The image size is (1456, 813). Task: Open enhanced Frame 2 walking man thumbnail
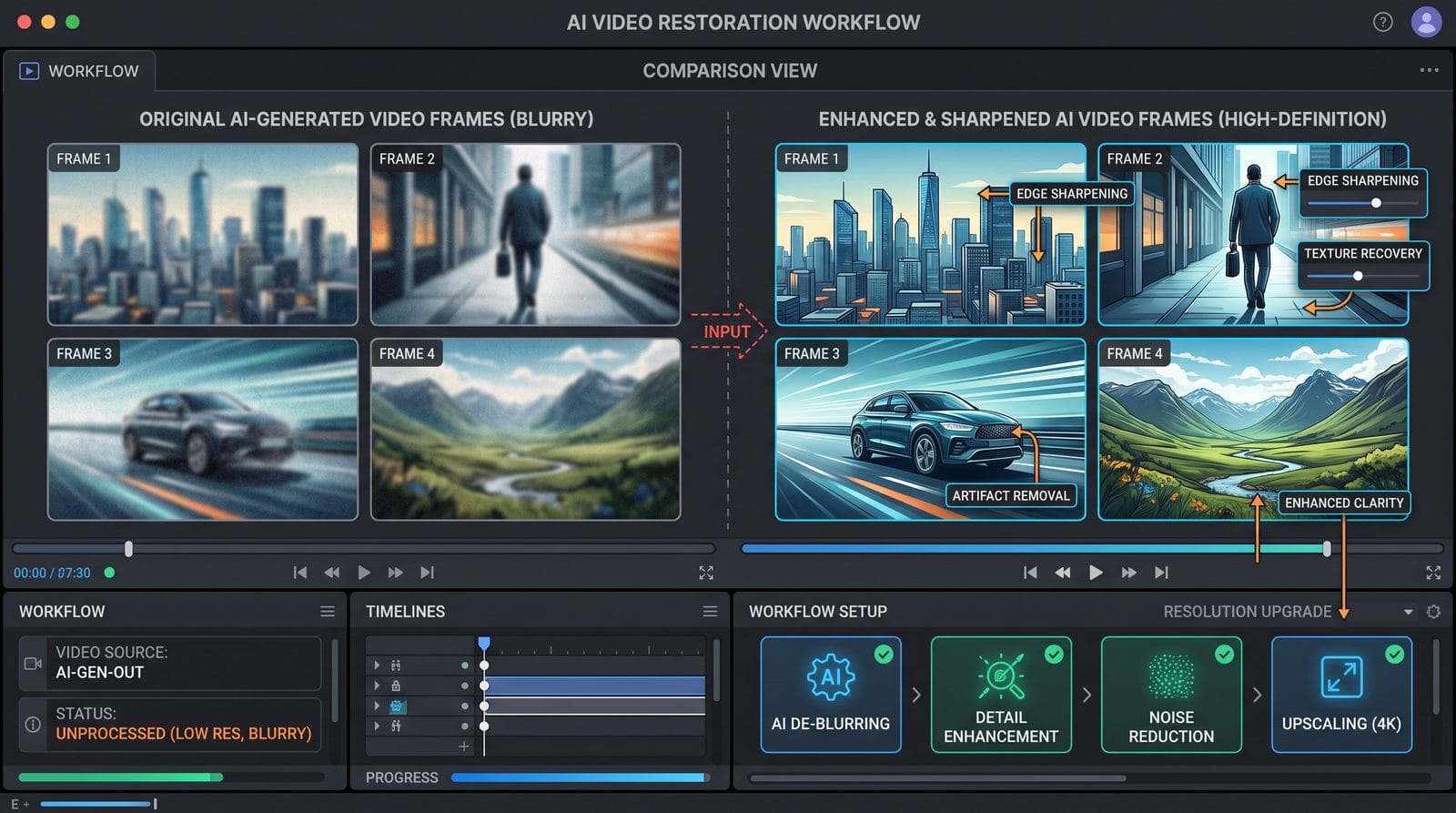(1253, 234)
